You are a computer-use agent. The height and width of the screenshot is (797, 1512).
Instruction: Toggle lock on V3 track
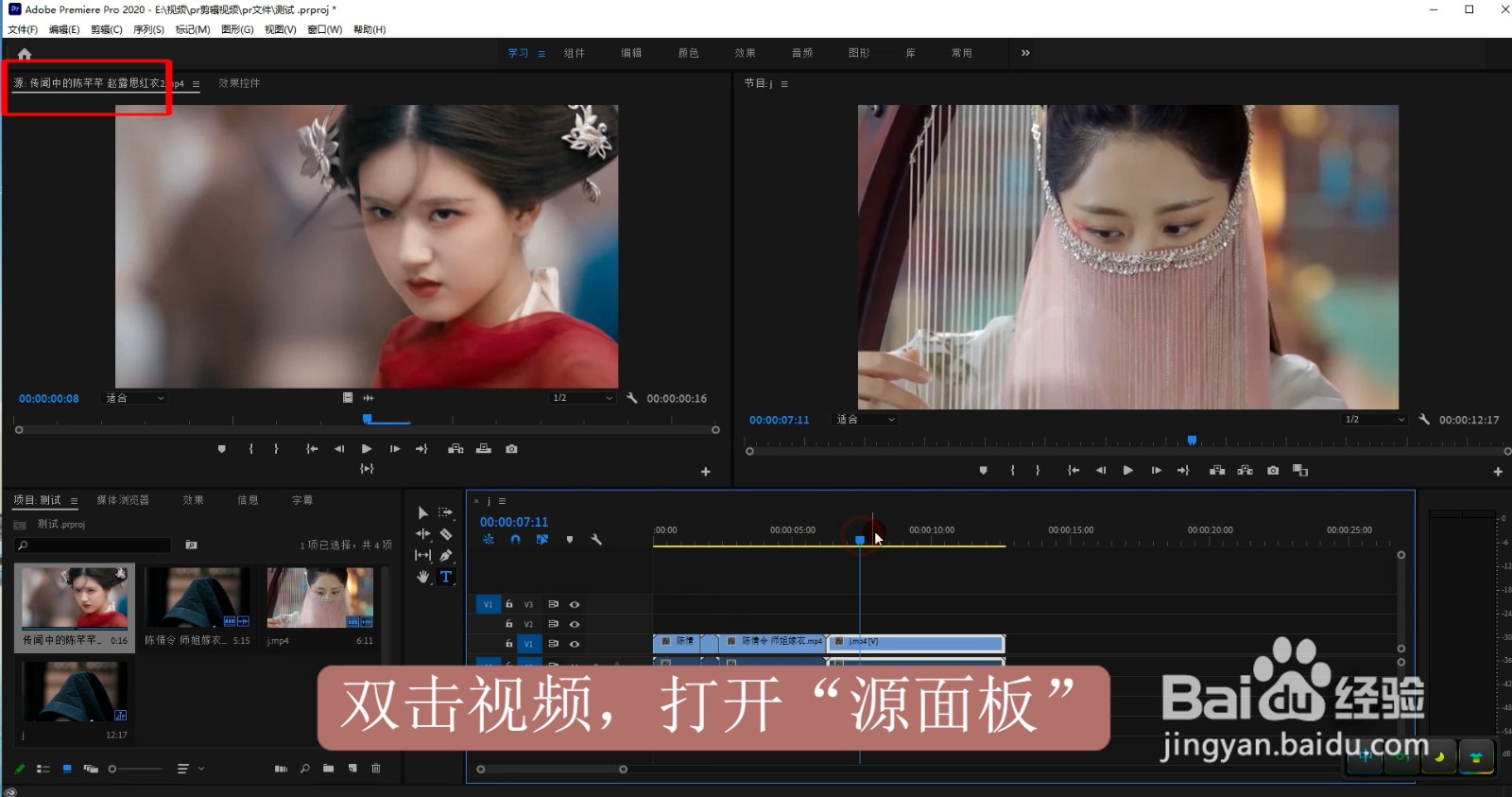pos(508,604)
